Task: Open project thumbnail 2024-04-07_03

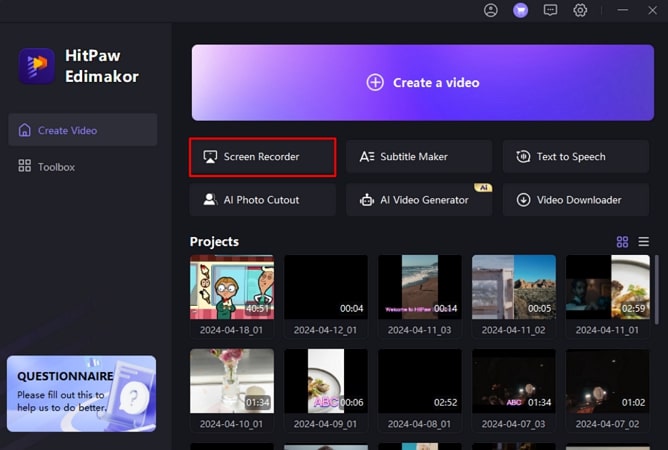Action: pos(514,381)
